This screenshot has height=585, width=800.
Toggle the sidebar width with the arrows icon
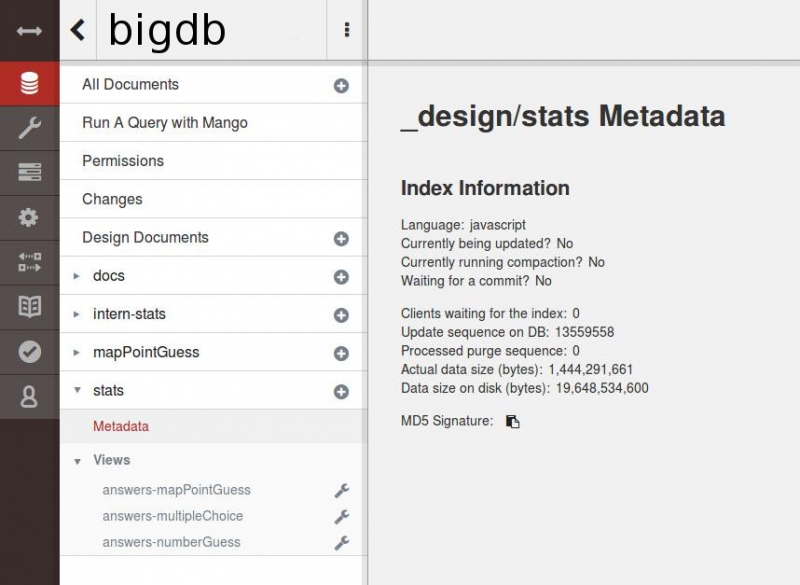click(29, 31)
